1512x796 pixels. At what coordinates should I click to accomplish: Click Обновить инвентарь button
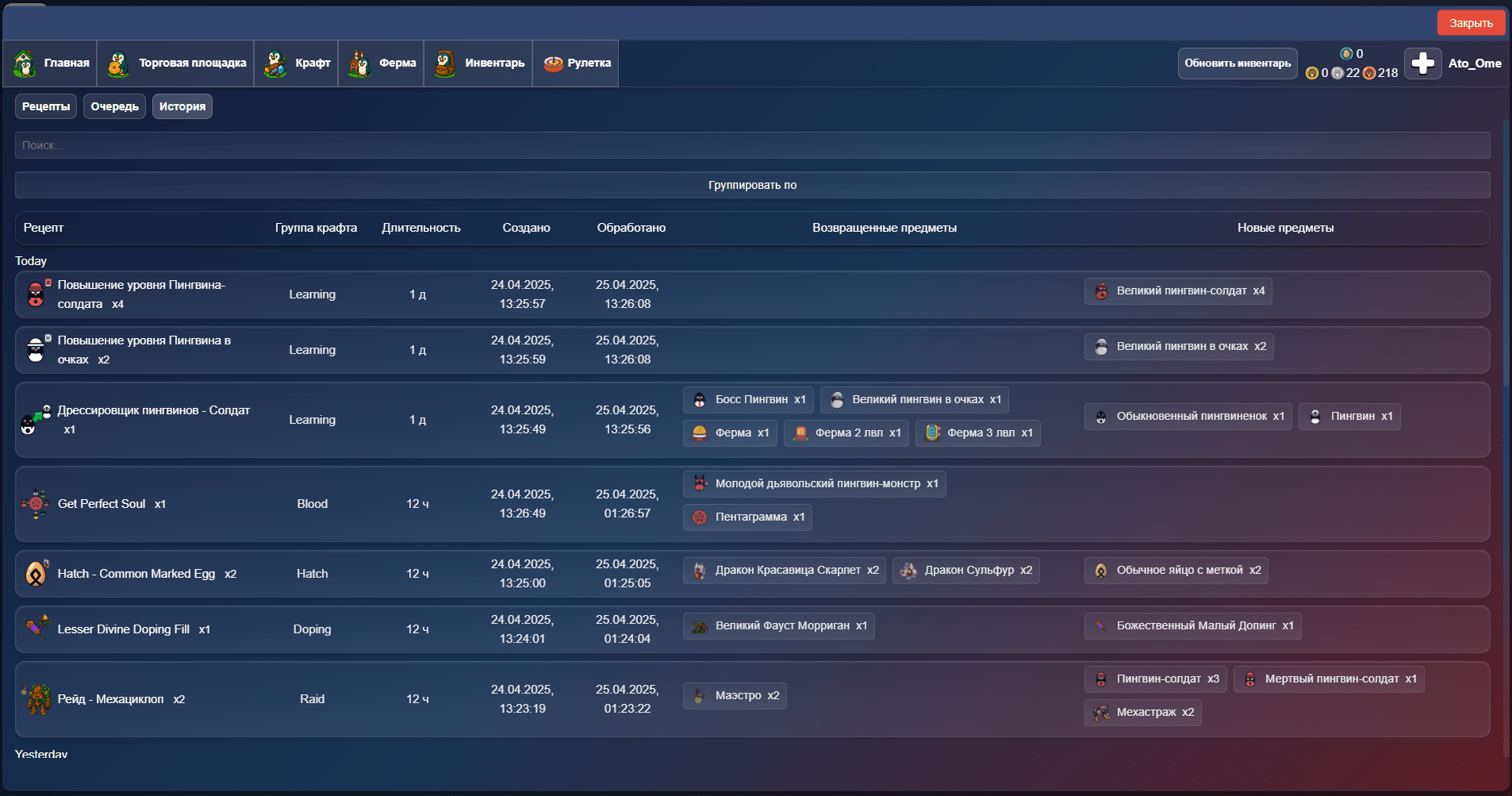1238,63
